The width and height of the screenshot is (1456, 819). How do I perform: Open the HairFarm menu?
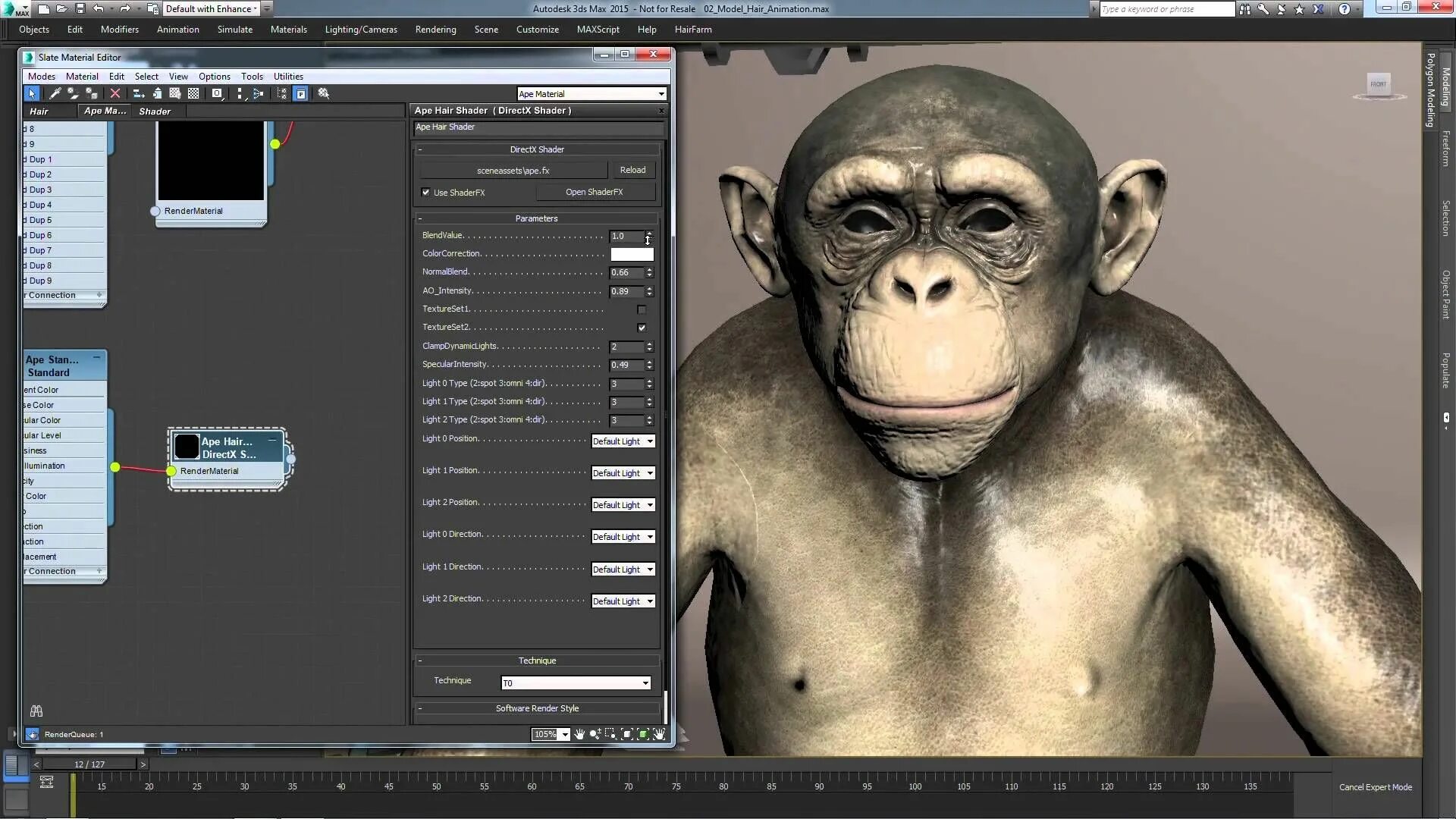click(x=692, y=30)
